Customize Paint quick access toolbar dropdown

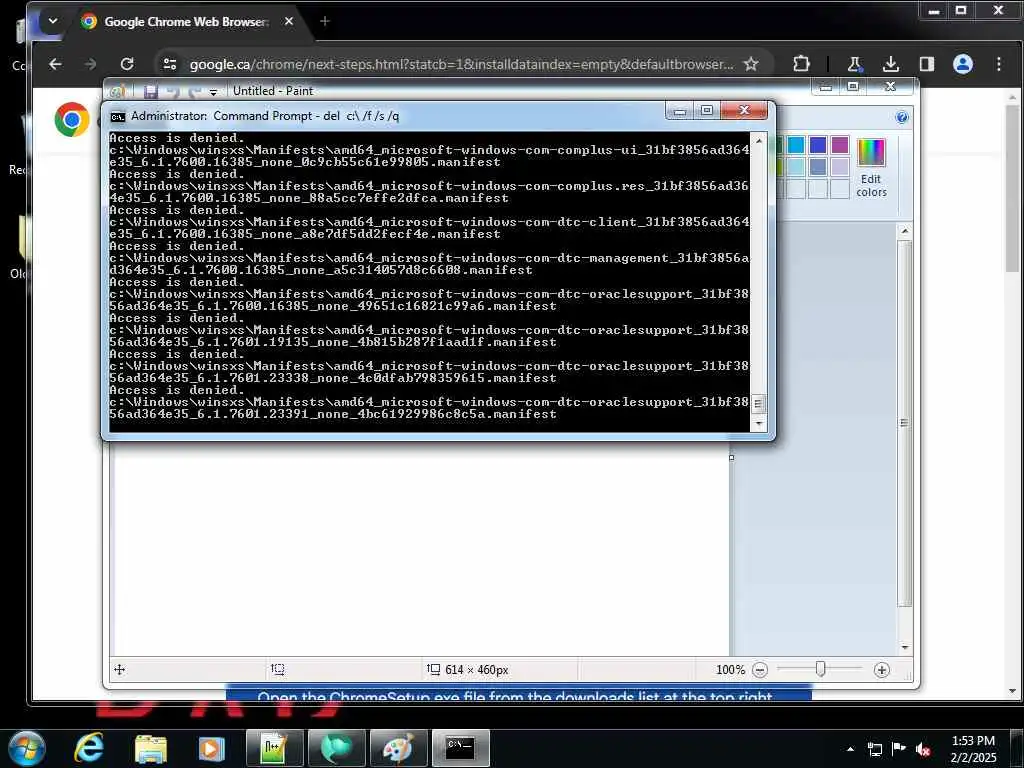pos(213,92)
